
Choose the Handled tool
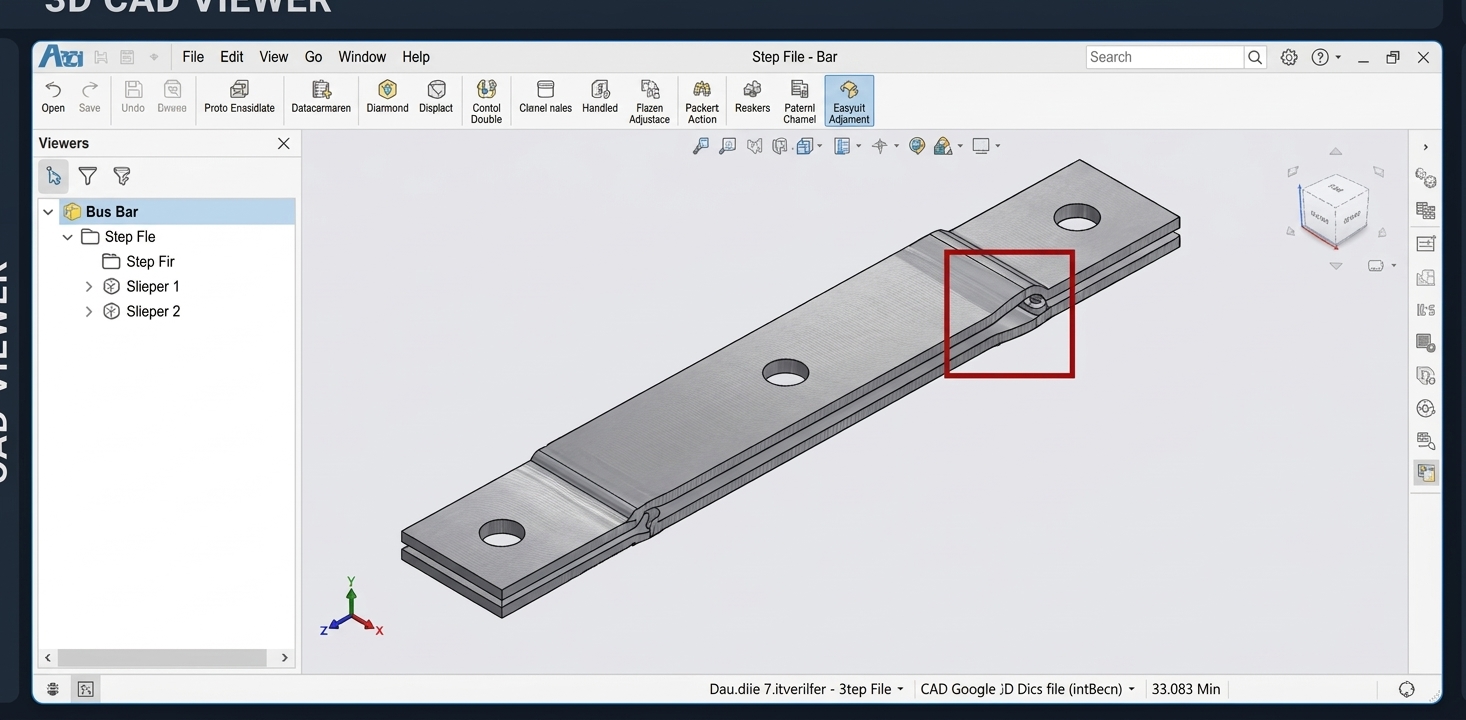pos(600,97)
